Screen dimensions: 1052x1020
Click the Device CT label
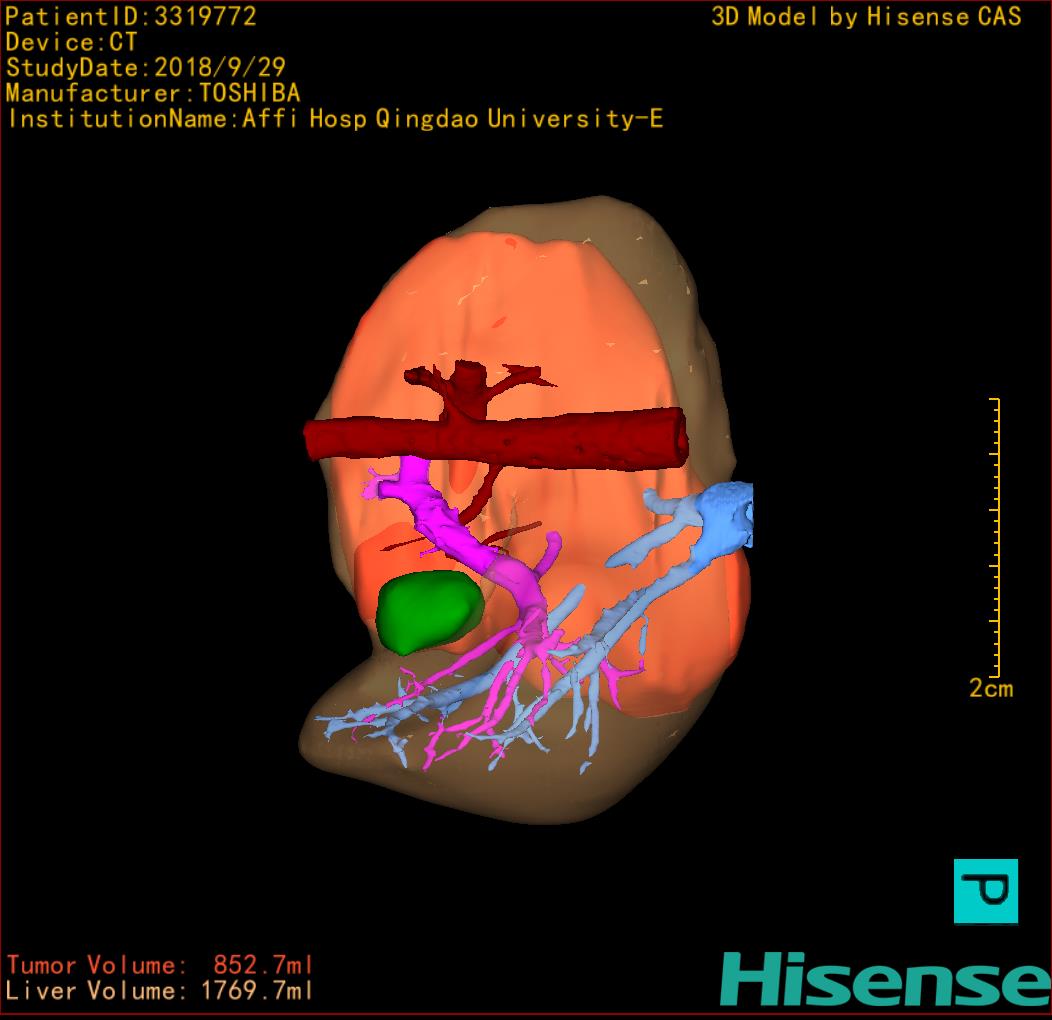[71, 42]
